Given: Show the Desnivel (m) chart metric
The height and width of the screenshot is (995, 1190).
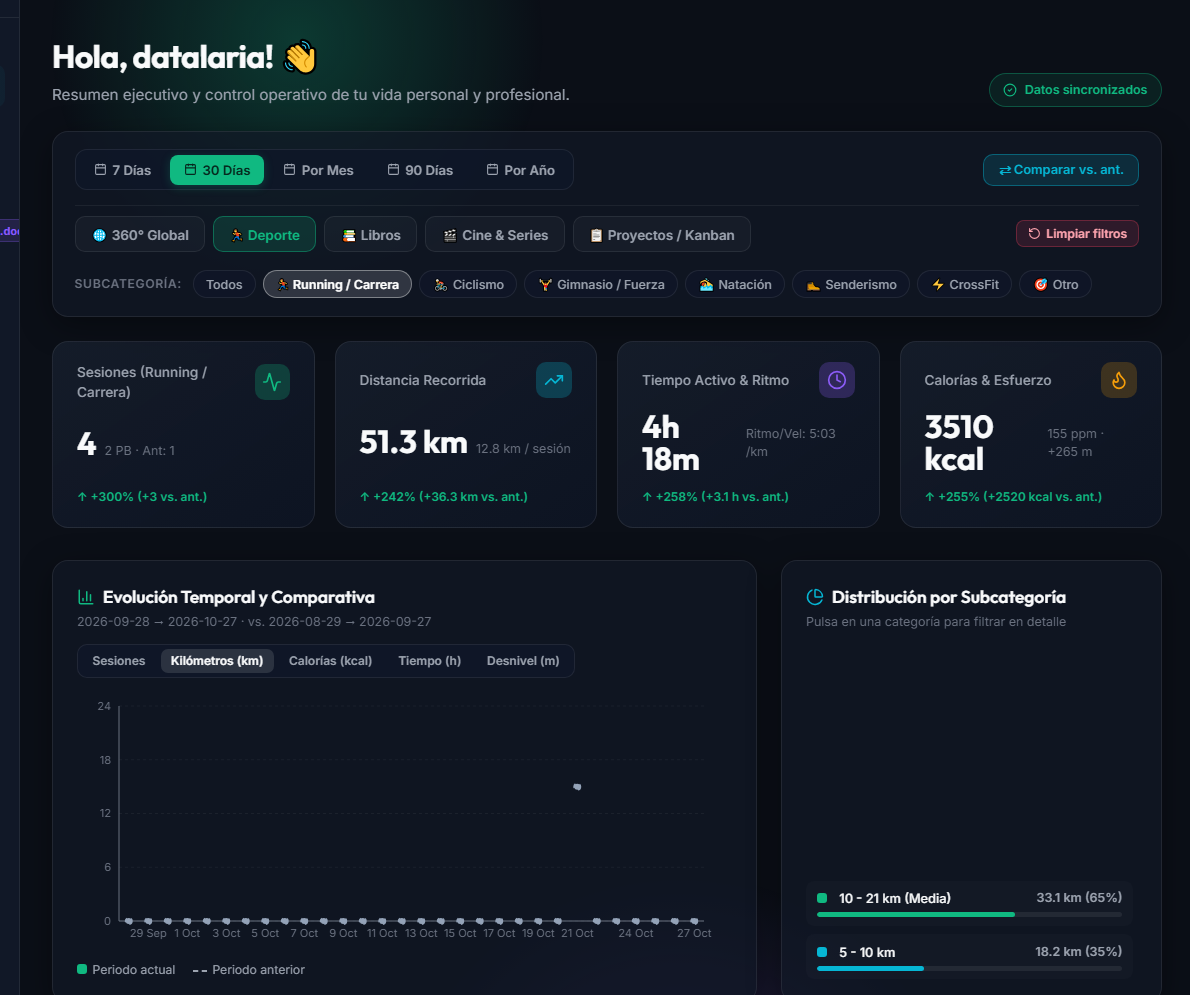Looking at the screenshot, I should (x=523, y=661).
